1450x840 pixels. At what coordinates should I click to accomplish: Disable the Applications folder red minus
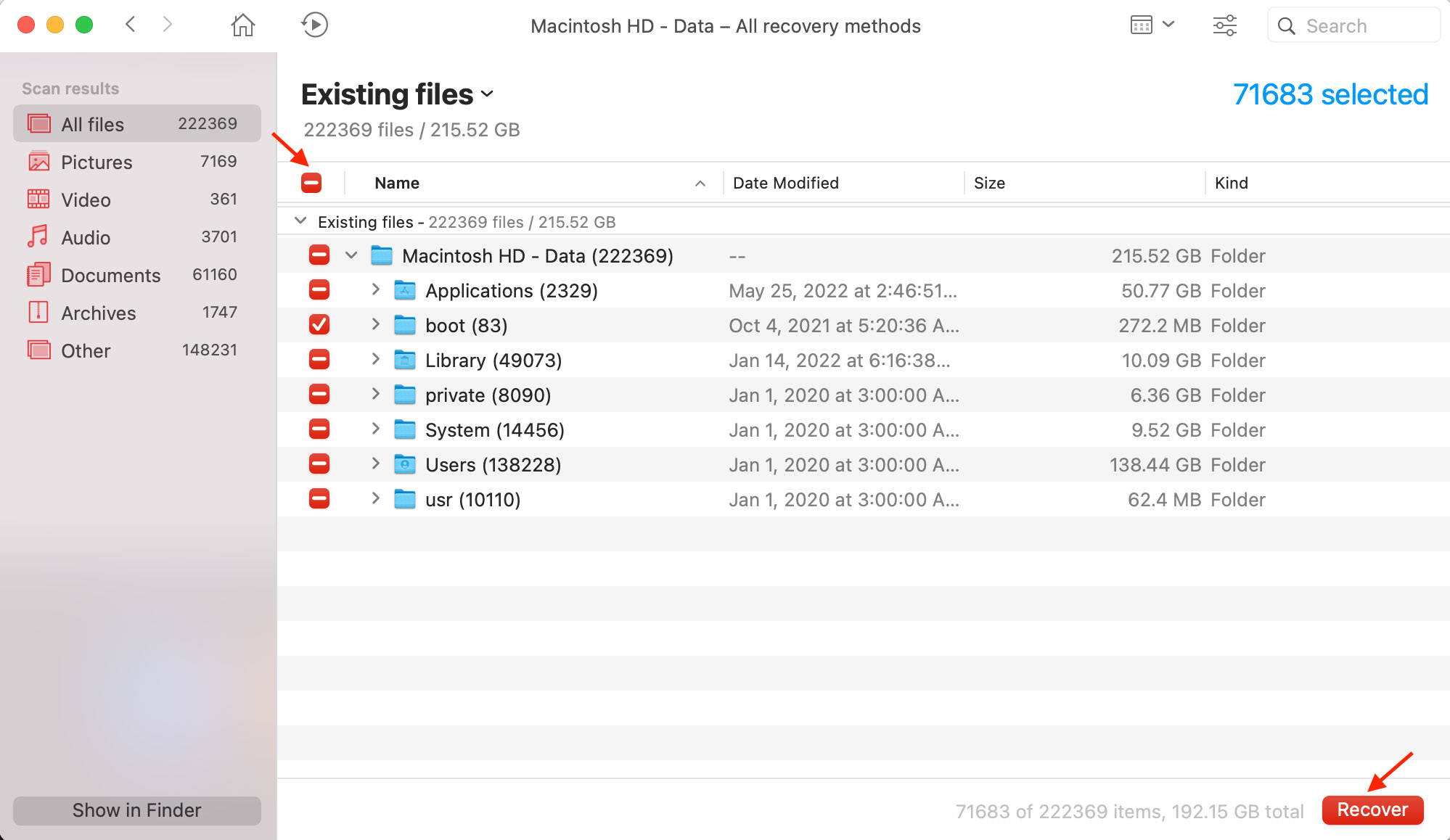pos(319,289)
